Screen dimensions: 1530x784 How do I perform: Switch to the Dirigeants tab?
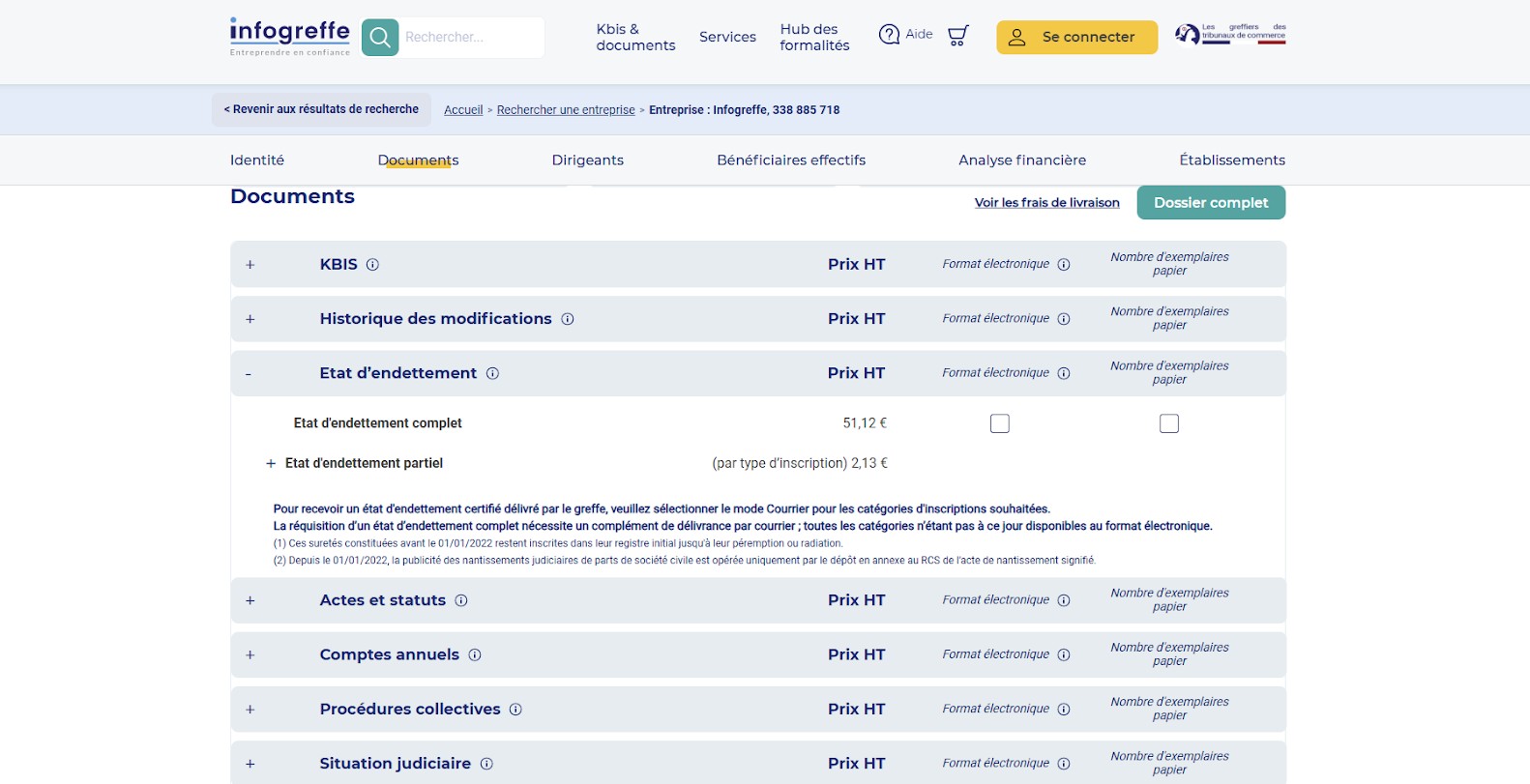tap(587, 160)
